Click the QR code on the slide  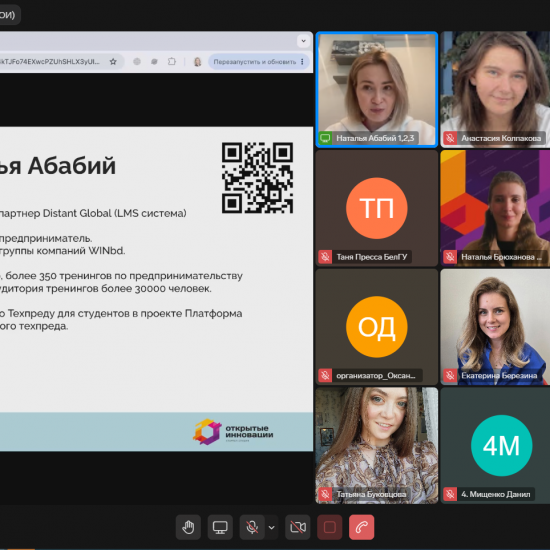click(x=257, y=178)
